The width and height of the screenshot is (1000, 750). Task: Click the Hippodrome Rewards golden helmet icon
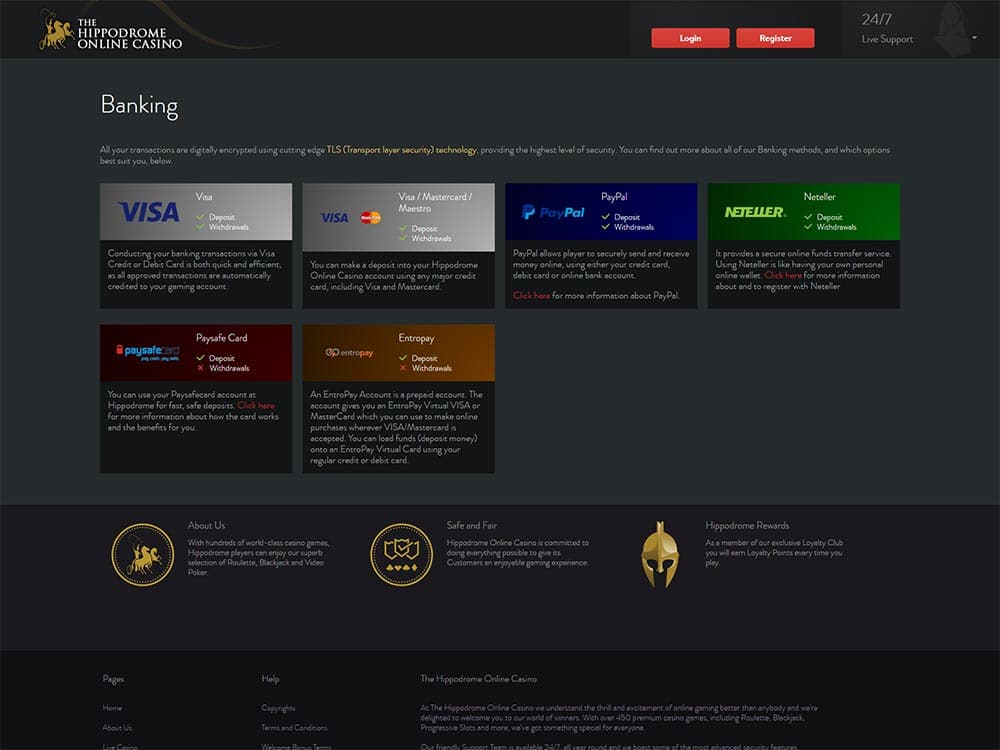(660, 554)
